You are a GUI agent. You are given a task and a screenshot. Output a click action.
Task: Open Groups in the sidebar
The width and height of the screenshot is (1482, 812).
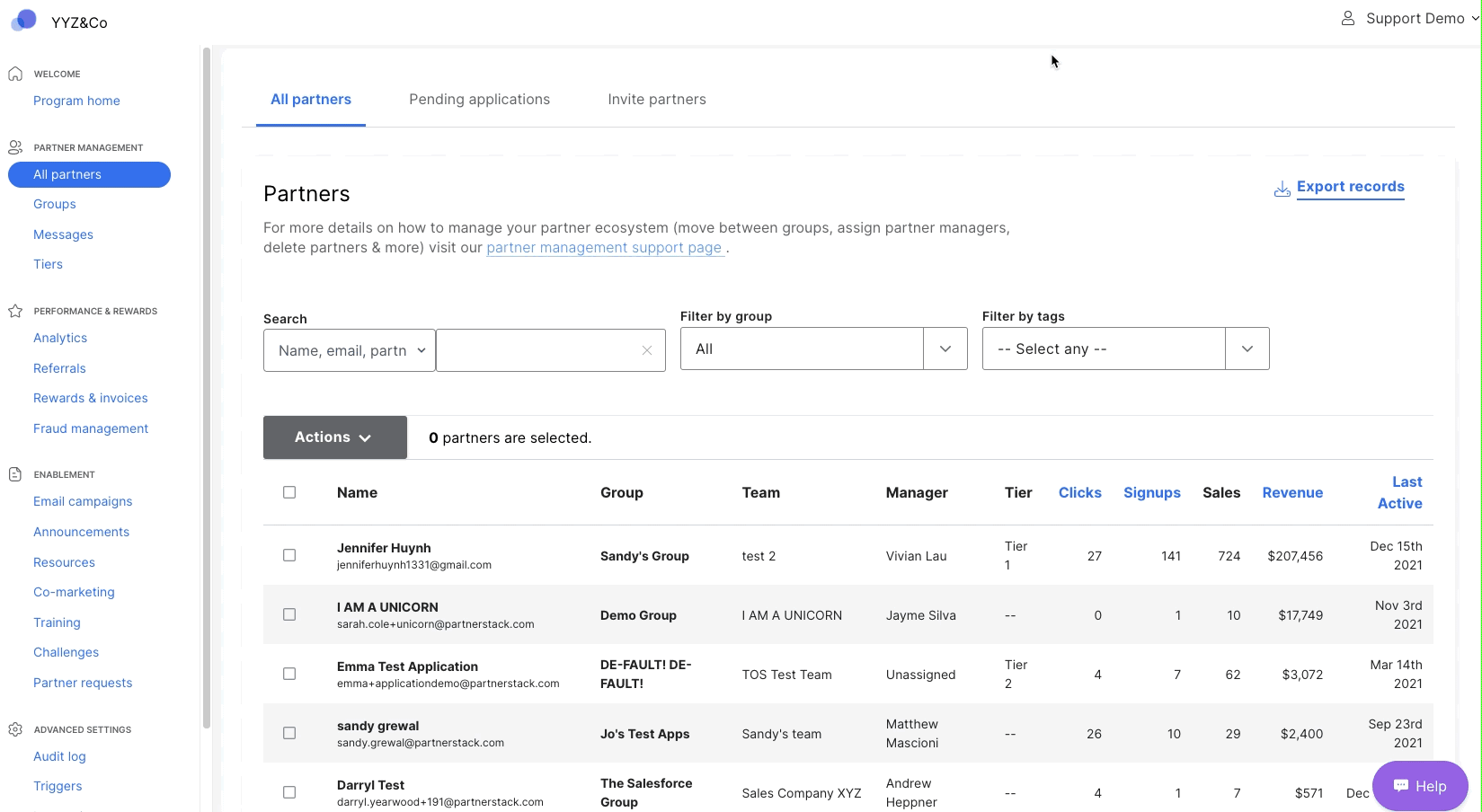[55, 204]
